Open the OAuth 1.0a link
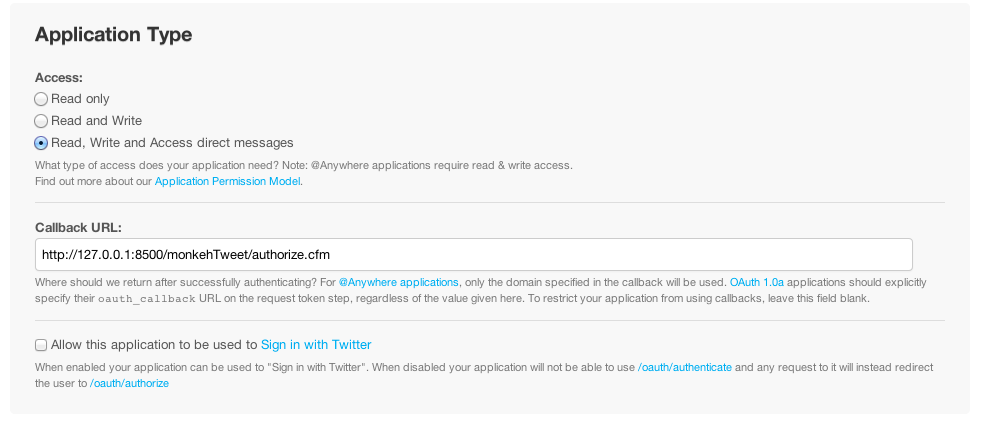984x425 pixels. [x=757, y=282]
